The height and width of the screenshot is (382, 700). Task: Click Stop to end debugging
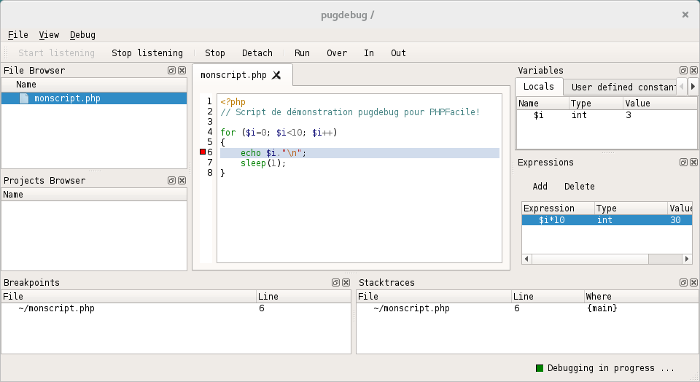215,53
